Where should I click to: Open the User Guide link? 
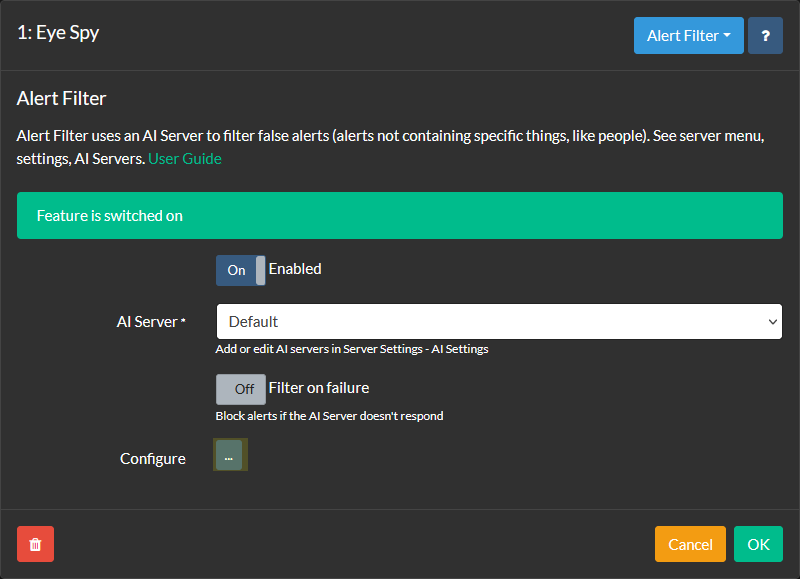(185, 159)
